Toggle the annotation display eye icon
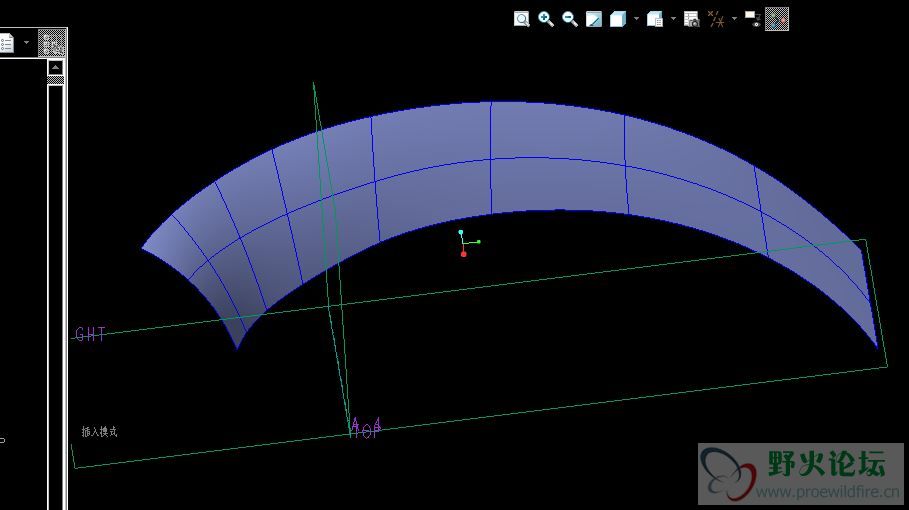 pyautogui.click(x=752, y=19)
